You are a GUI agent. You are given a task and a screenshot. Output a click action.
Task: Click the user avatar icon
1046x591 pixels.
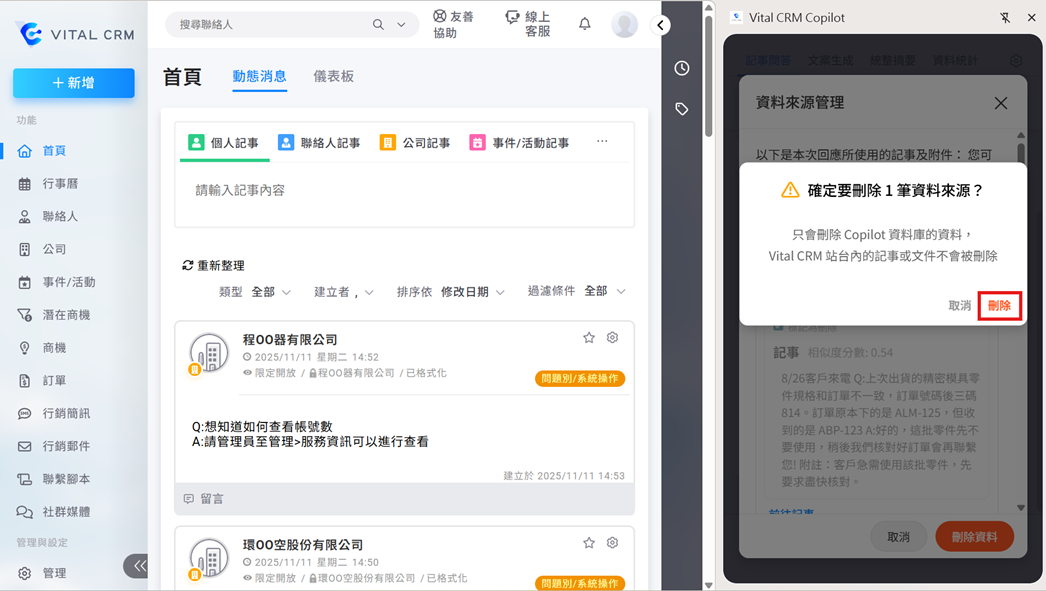[x=624, y=25]
